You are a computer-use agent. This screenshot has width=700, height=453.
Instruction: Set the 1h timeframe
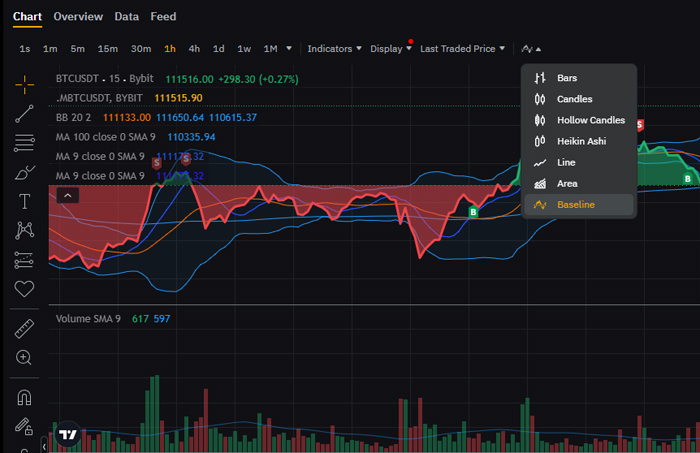[170, 49]
